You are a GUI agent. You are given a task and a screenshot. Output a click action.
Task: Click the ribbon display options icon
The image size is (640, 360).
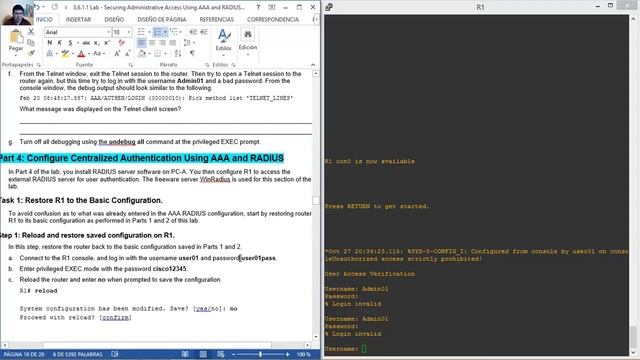point(272,7)
